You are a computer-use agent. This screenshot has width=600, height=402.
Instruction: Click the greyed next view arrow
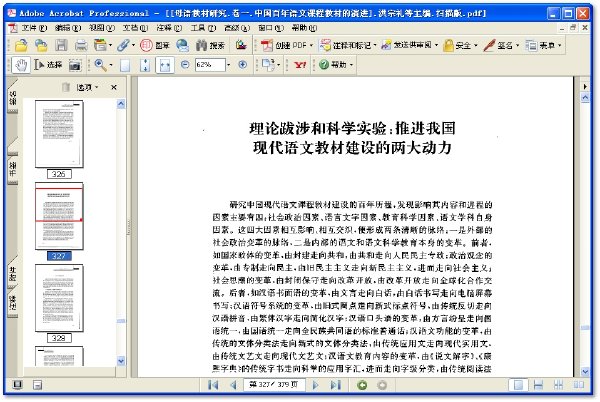tap(382, 385)
